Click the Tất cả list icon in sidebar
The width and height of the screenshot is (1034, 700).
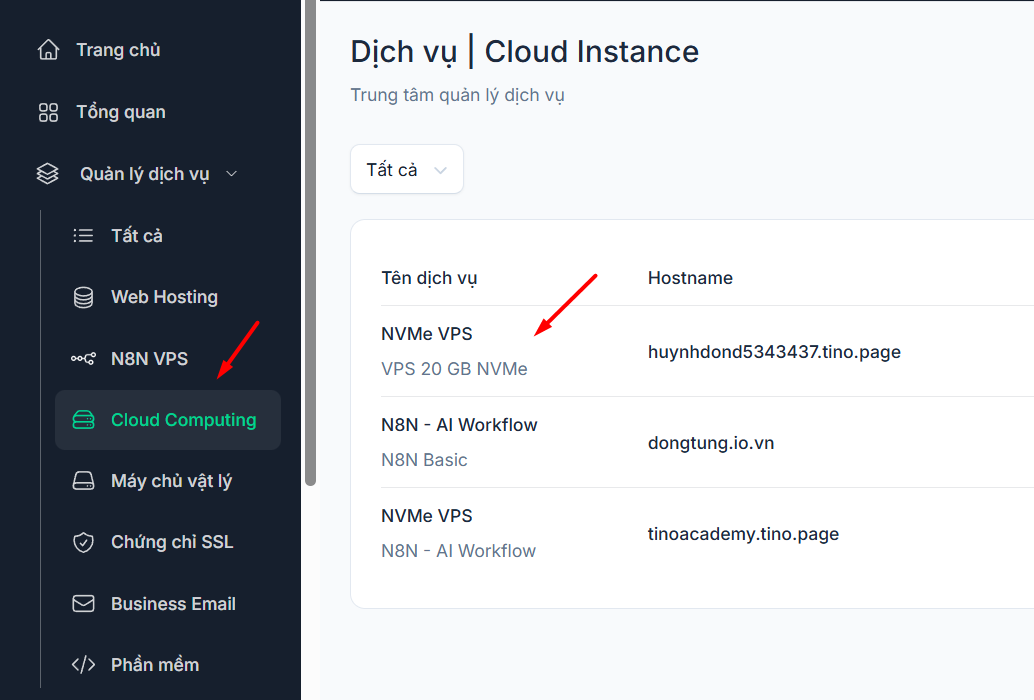point(83,236)
